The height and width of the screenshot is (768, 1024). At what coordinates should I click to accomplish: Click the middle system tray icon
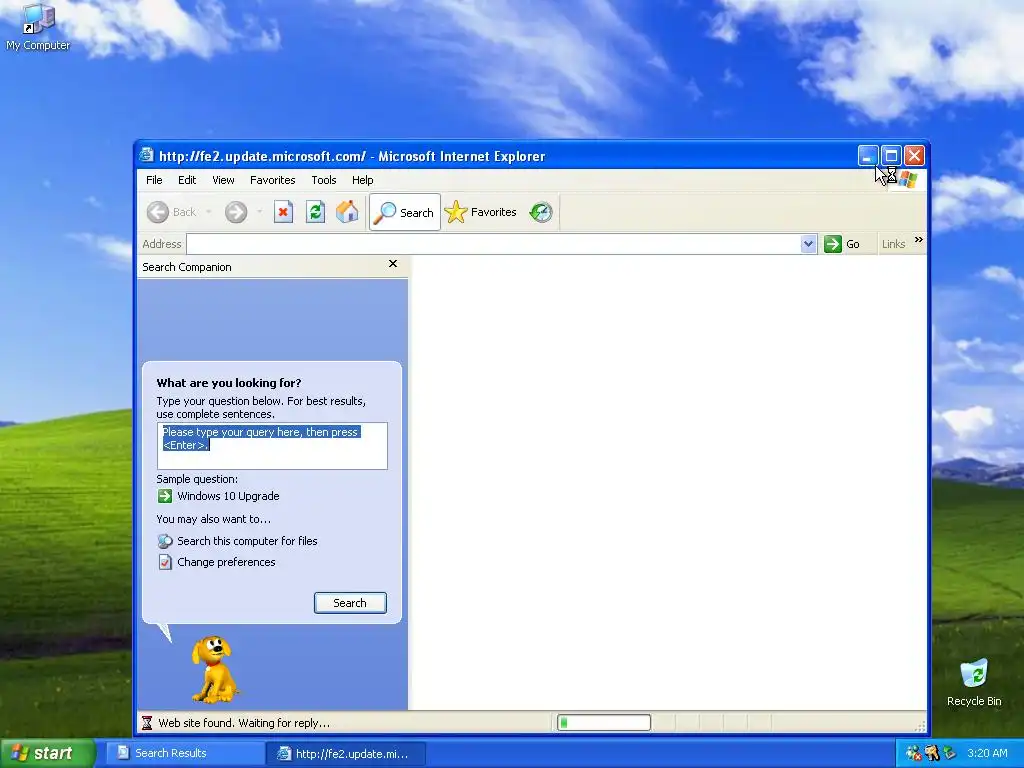932,753
